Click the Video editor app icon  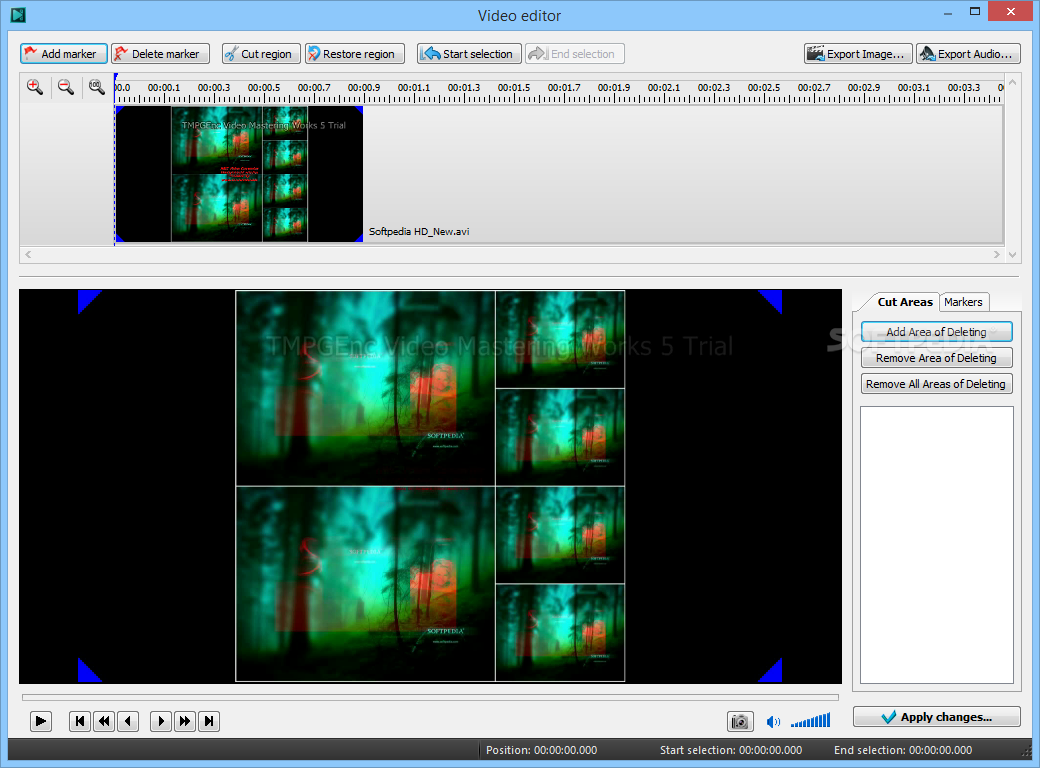point(18,15)
